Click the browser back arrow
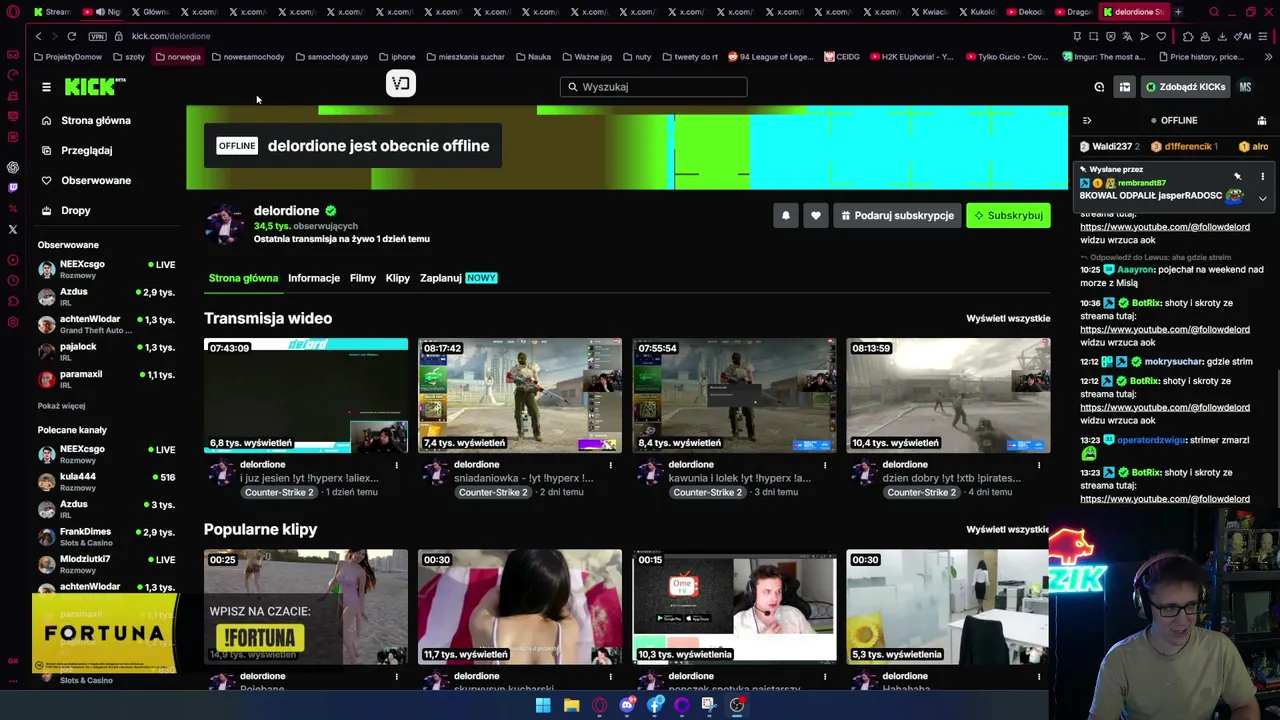The height and width of the screenshot is (720, 1280). (x=38, y=36)
